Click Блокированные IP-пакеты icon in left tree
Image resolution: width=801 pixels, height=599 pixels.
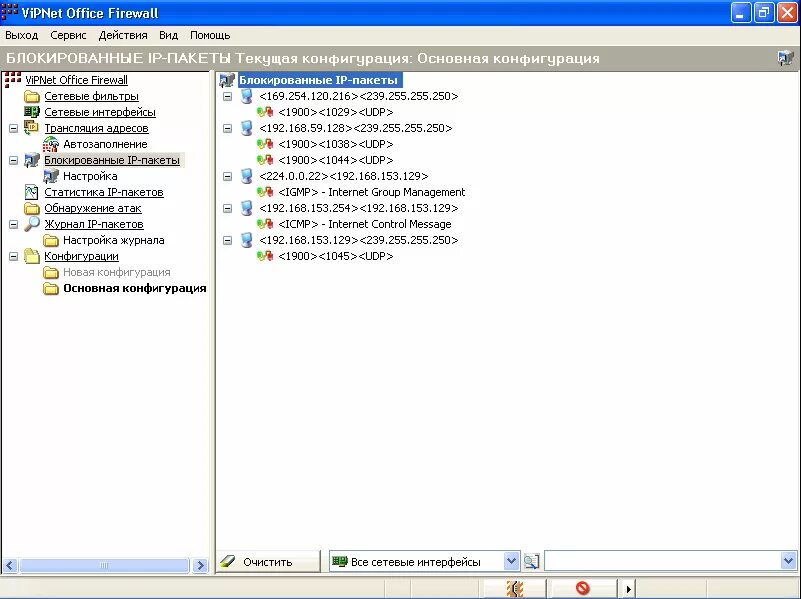click(32, 160)
